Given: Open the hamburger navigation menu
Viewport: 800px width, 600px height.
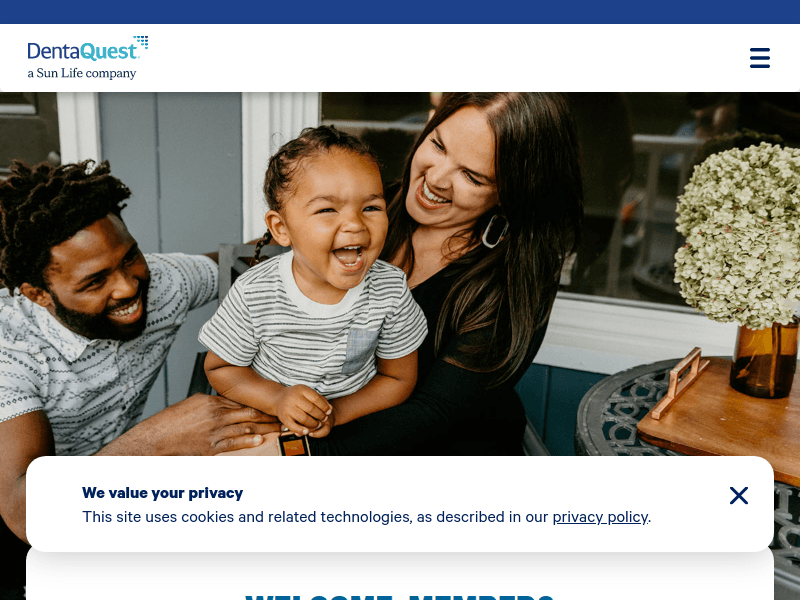Looking at the screenshot, I should point(759,58).
